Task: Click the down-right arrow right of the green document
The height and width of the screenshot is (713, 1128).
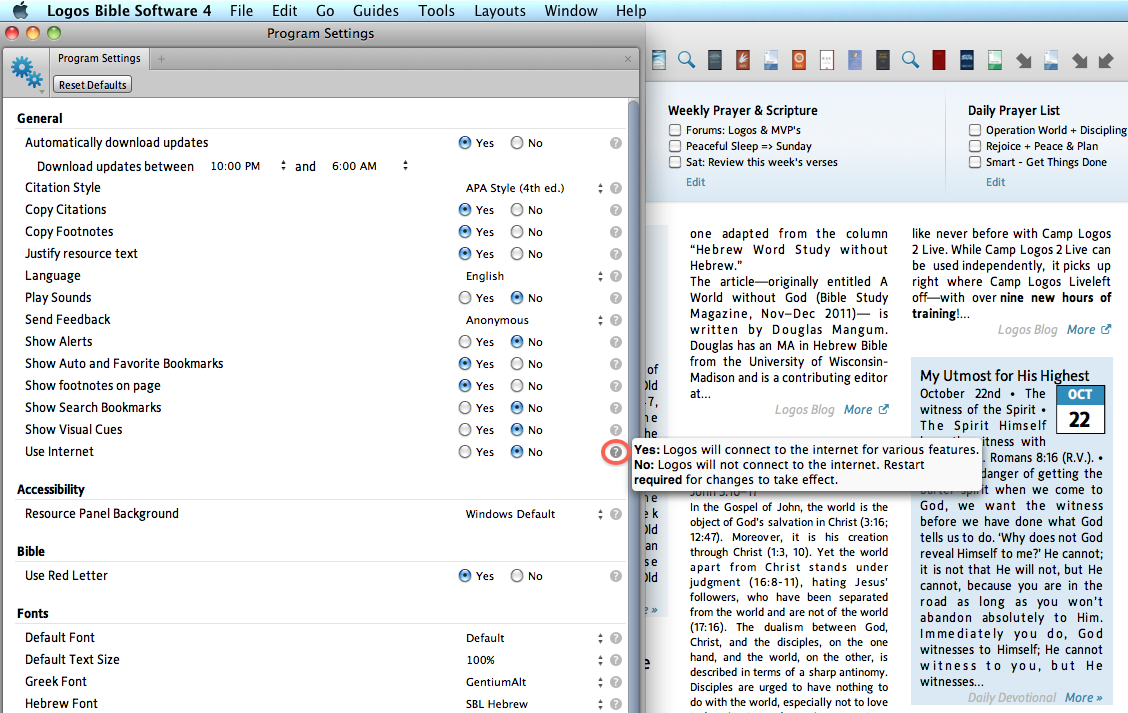Action: click(x=1023, y=60)
